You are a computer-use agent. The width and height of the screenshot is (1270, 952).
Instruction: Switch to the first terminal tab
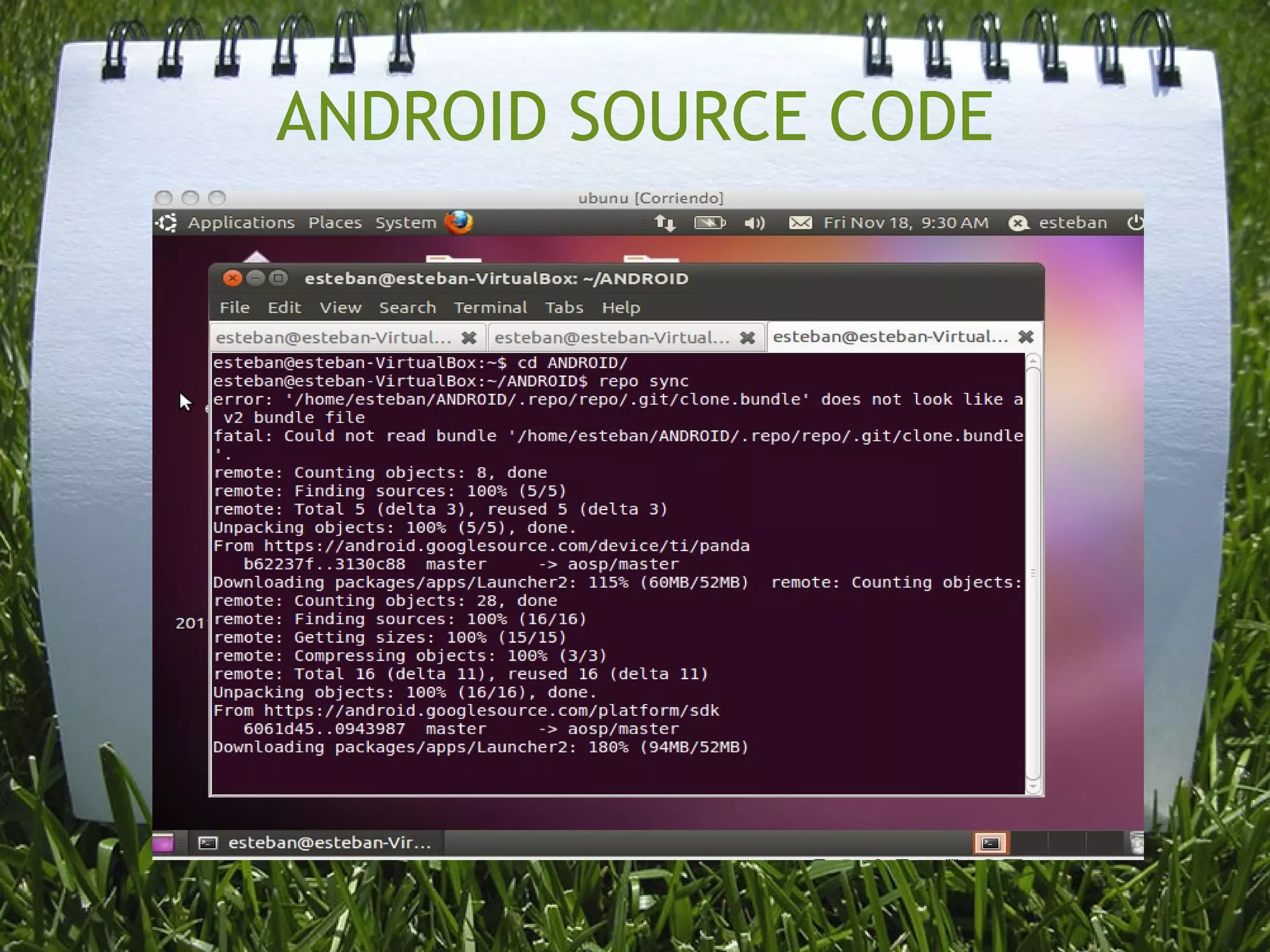tap(333, 338)
